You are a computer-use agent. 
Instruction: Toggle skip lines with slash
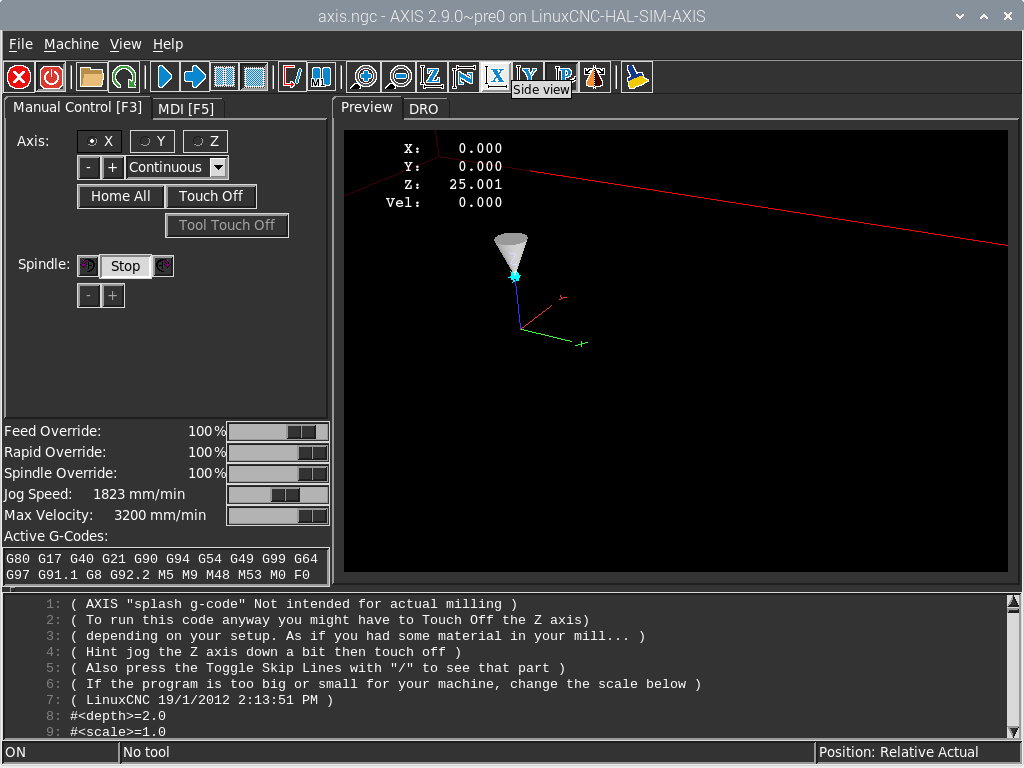coord(292,77)
